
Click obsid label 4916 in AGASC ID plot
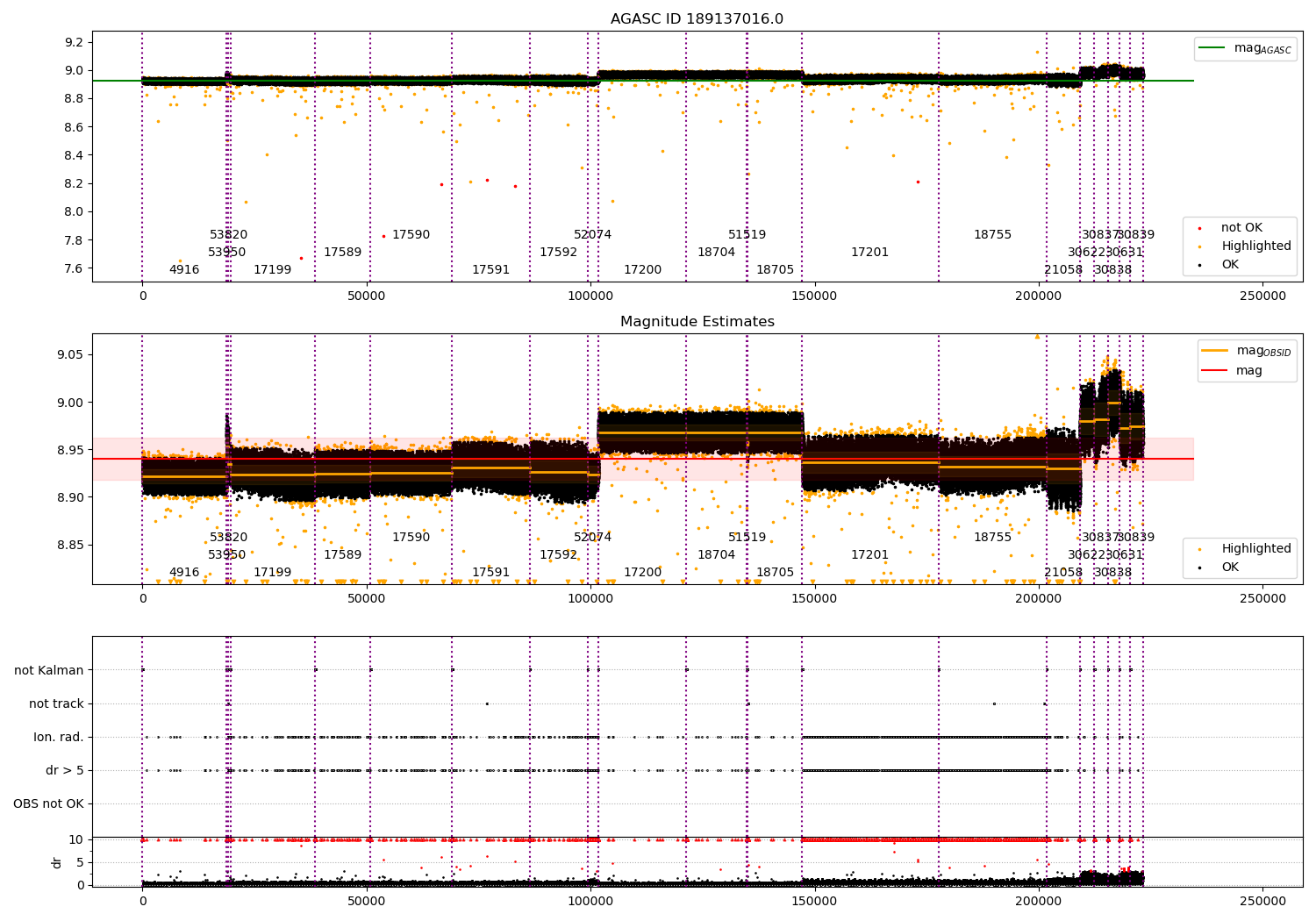click(x=184, y=270)
